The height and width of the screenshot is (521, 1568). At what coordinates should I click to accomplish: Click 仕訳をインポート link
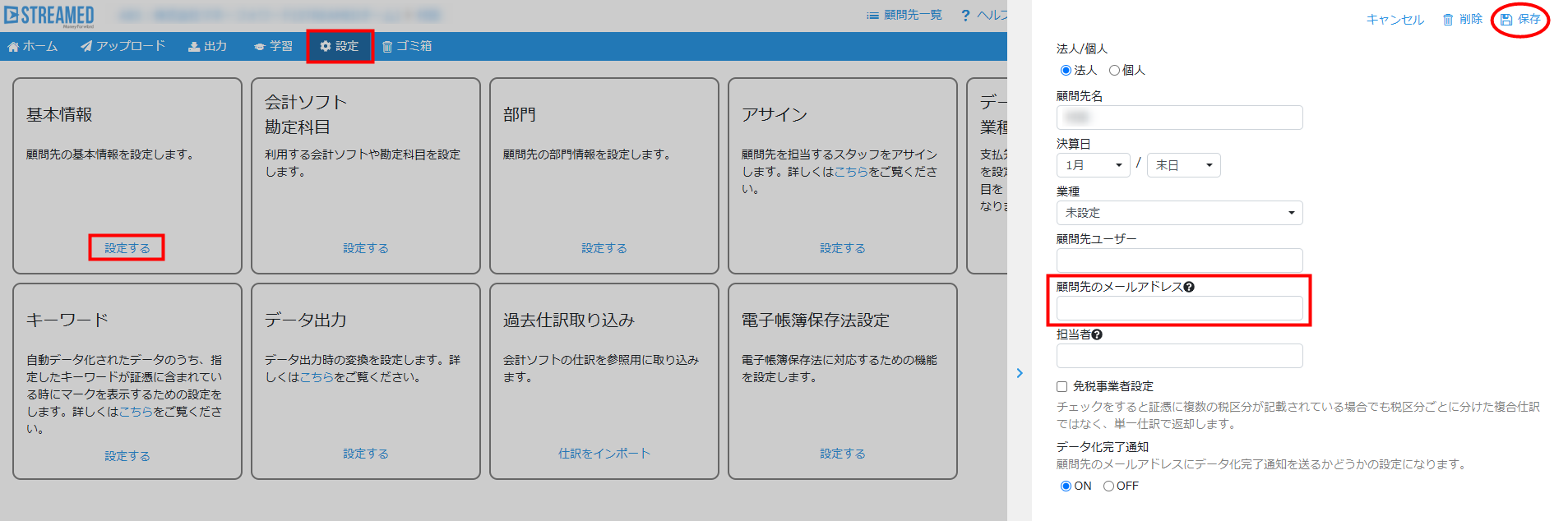pyautogui.click(x=604, y=454)
